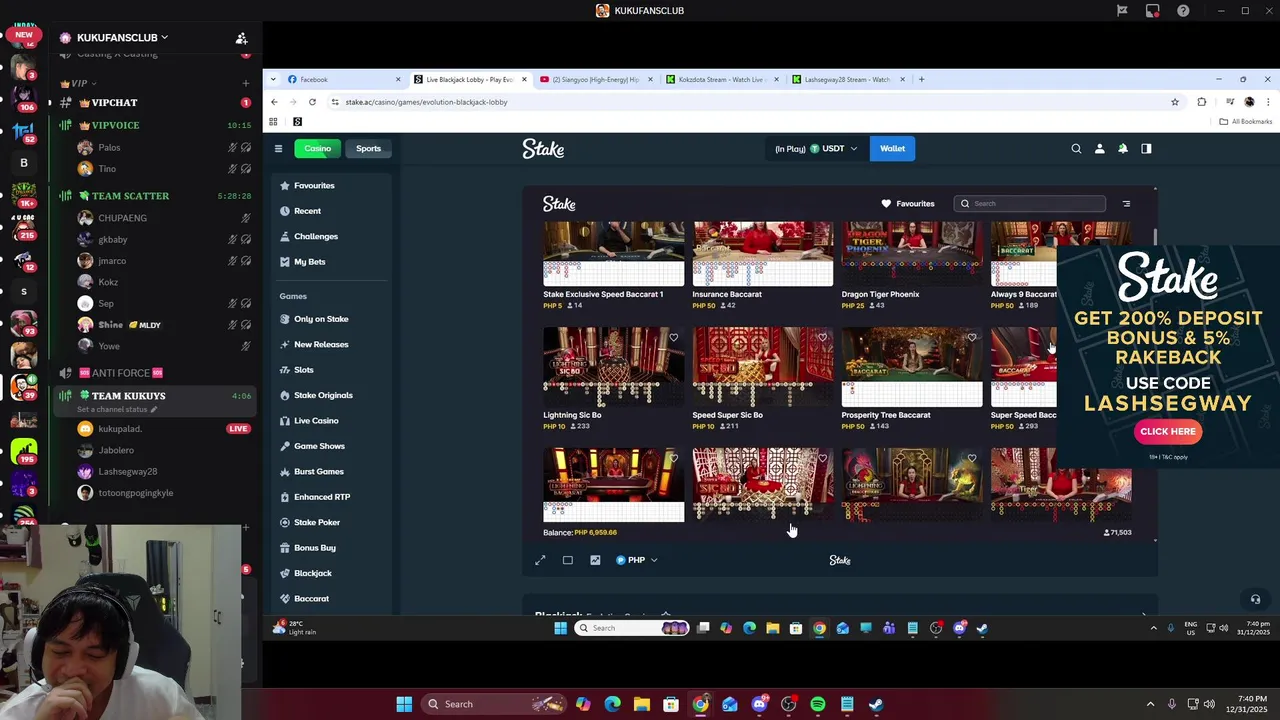Switch to the Casino tab
Image resolution: width=1280 pixels, height=720 pixels.
317,148
